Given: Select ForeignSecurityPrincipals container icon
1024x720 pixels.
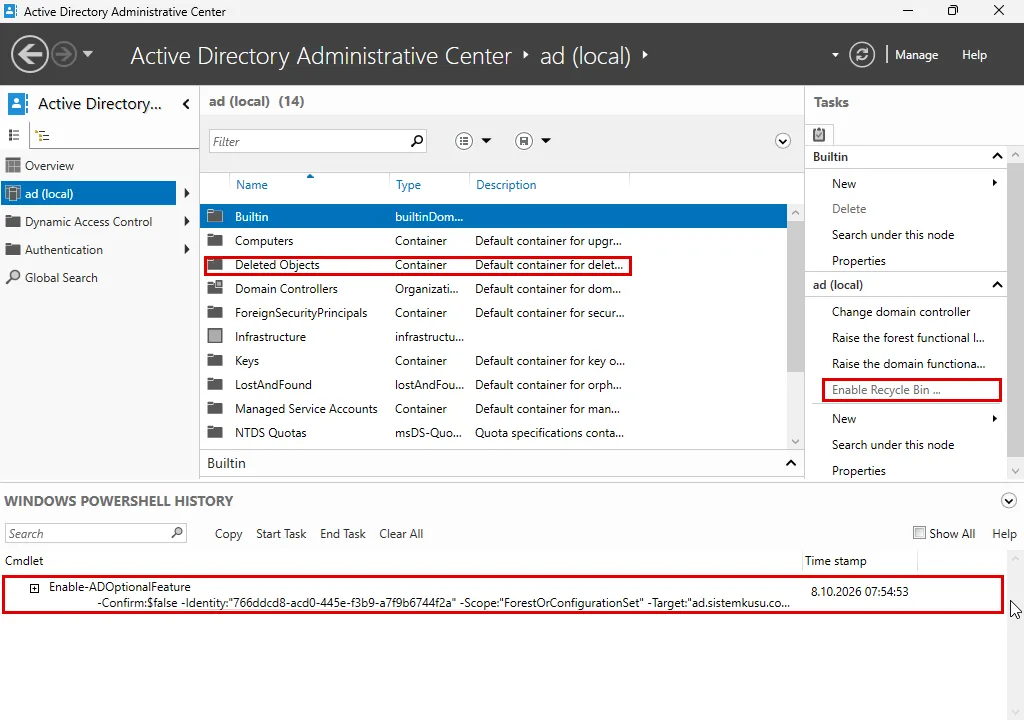Looking at the screenshot, I should pyautogui.click(x=215, y=312).
